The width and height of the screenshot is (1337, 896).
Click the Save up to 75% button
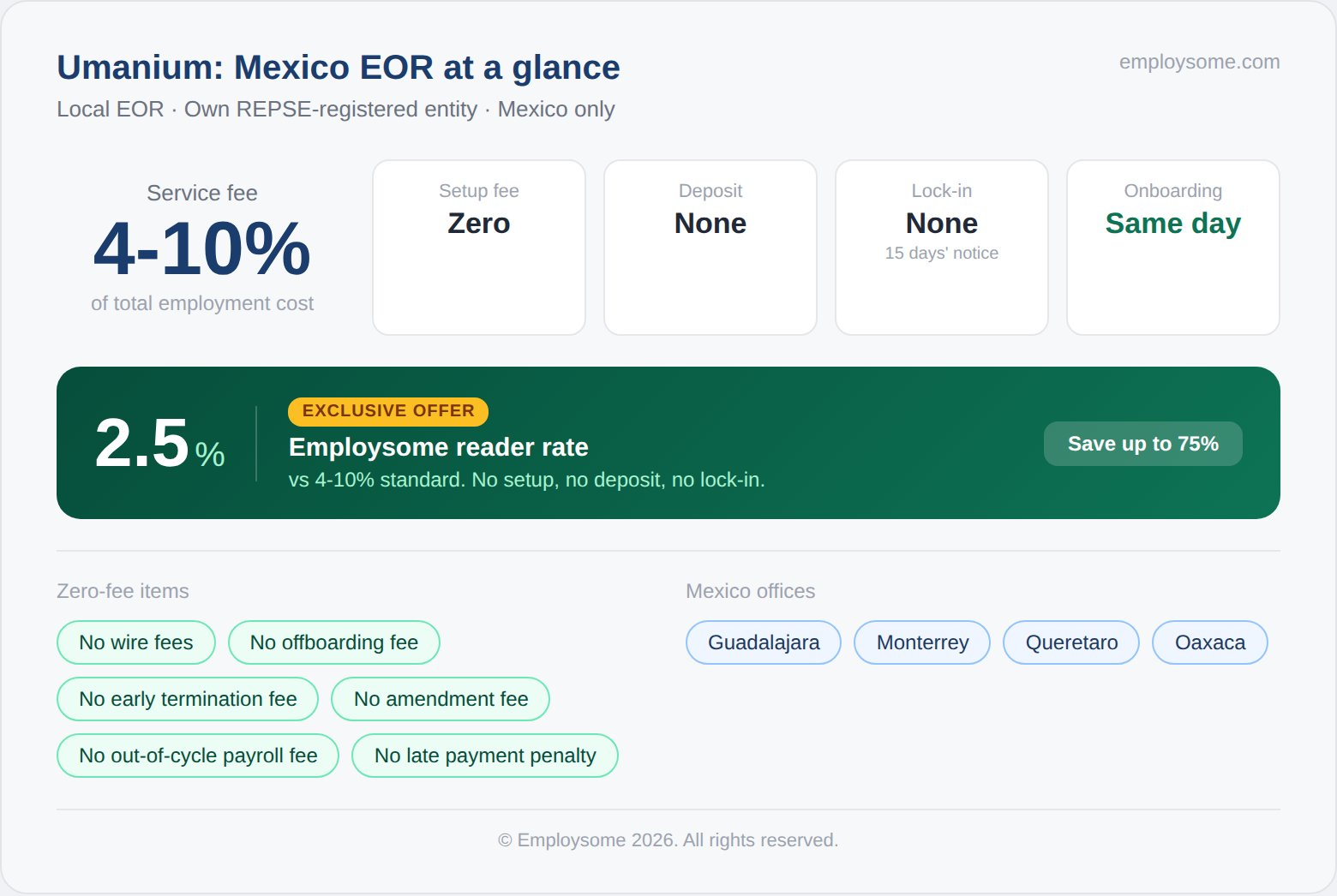pos(1142,444)
